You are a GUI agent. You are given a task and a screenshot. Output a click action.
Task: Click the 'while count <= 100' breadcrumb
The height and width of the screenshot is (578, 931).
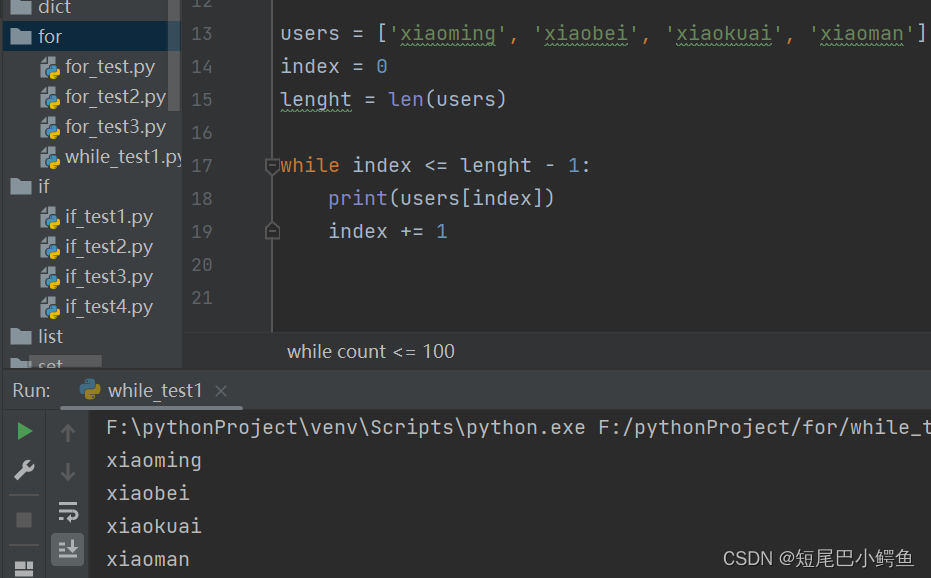pos(370,352)
